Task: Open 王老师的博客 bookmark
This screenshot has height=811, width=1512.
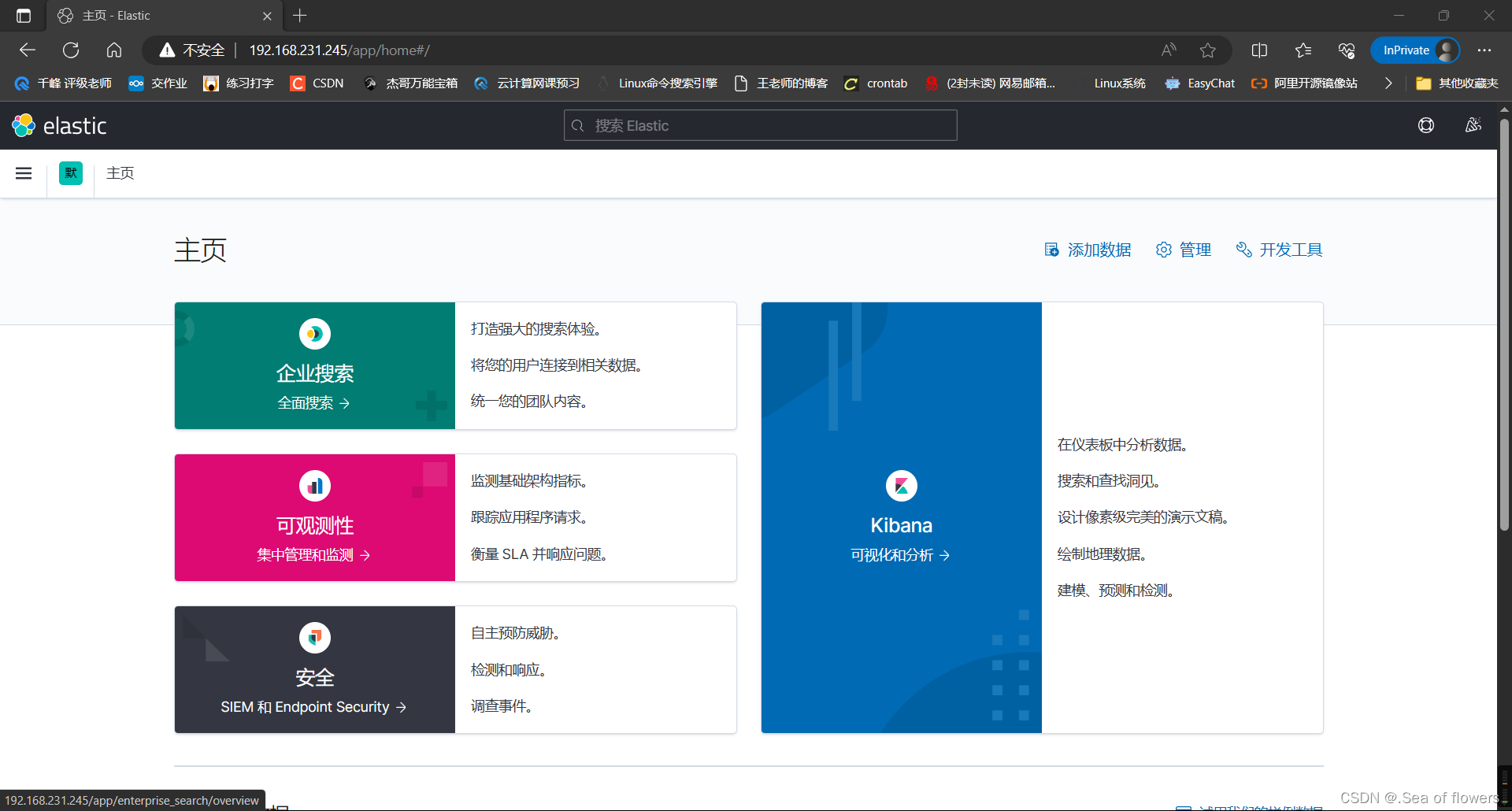Action: pos(781,83)
